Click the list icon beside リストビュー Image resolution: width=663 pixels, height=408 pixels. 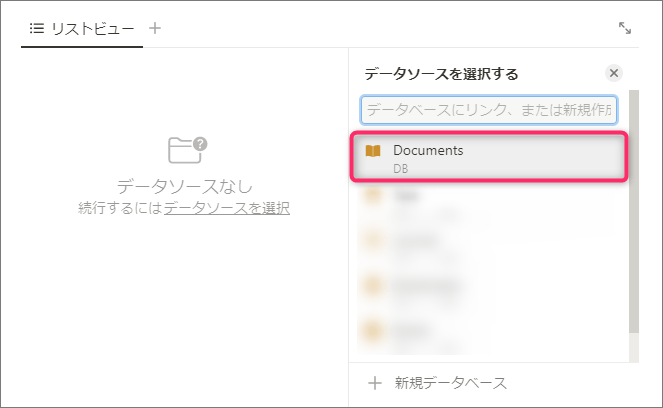coord(36,28)
